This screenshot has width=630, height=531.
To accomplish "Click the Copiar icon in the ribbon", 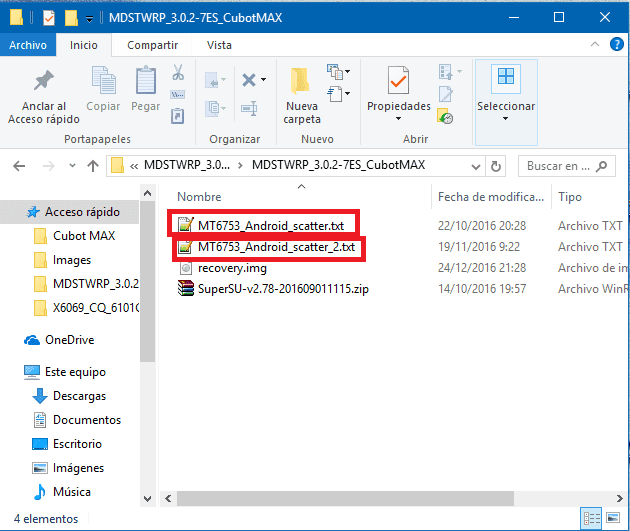I will [x=104, y=80].
